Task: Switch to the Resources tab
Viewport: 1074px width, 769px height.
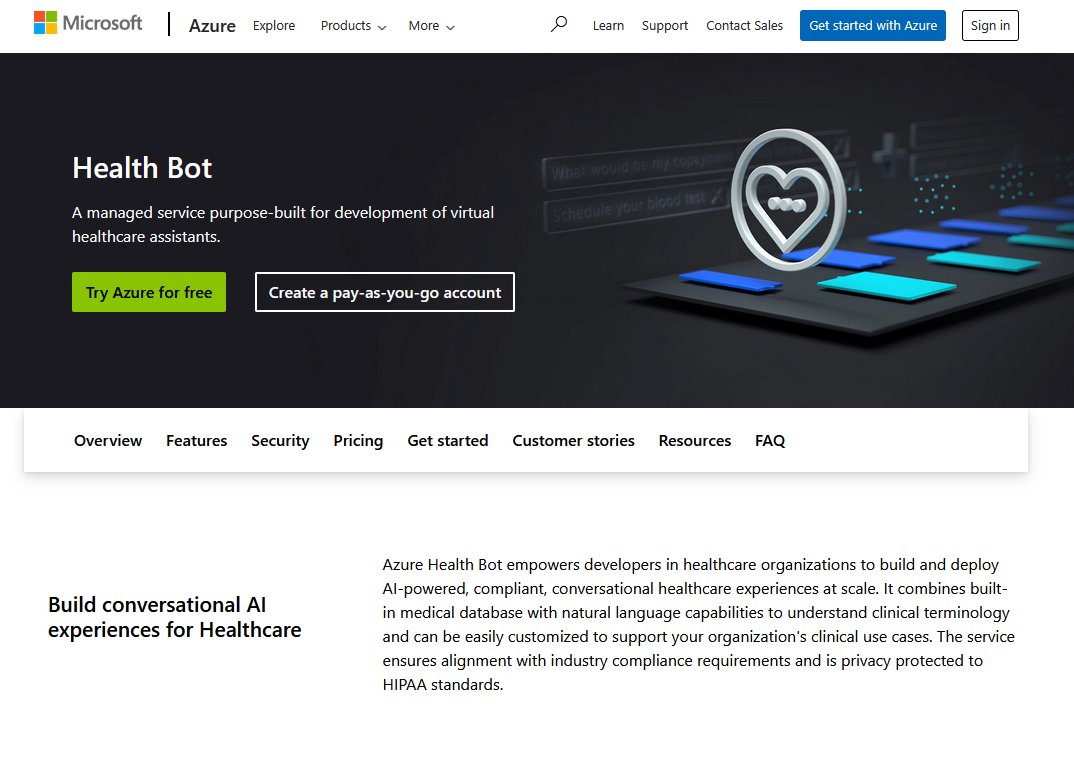Action: (x=695, y=441)
